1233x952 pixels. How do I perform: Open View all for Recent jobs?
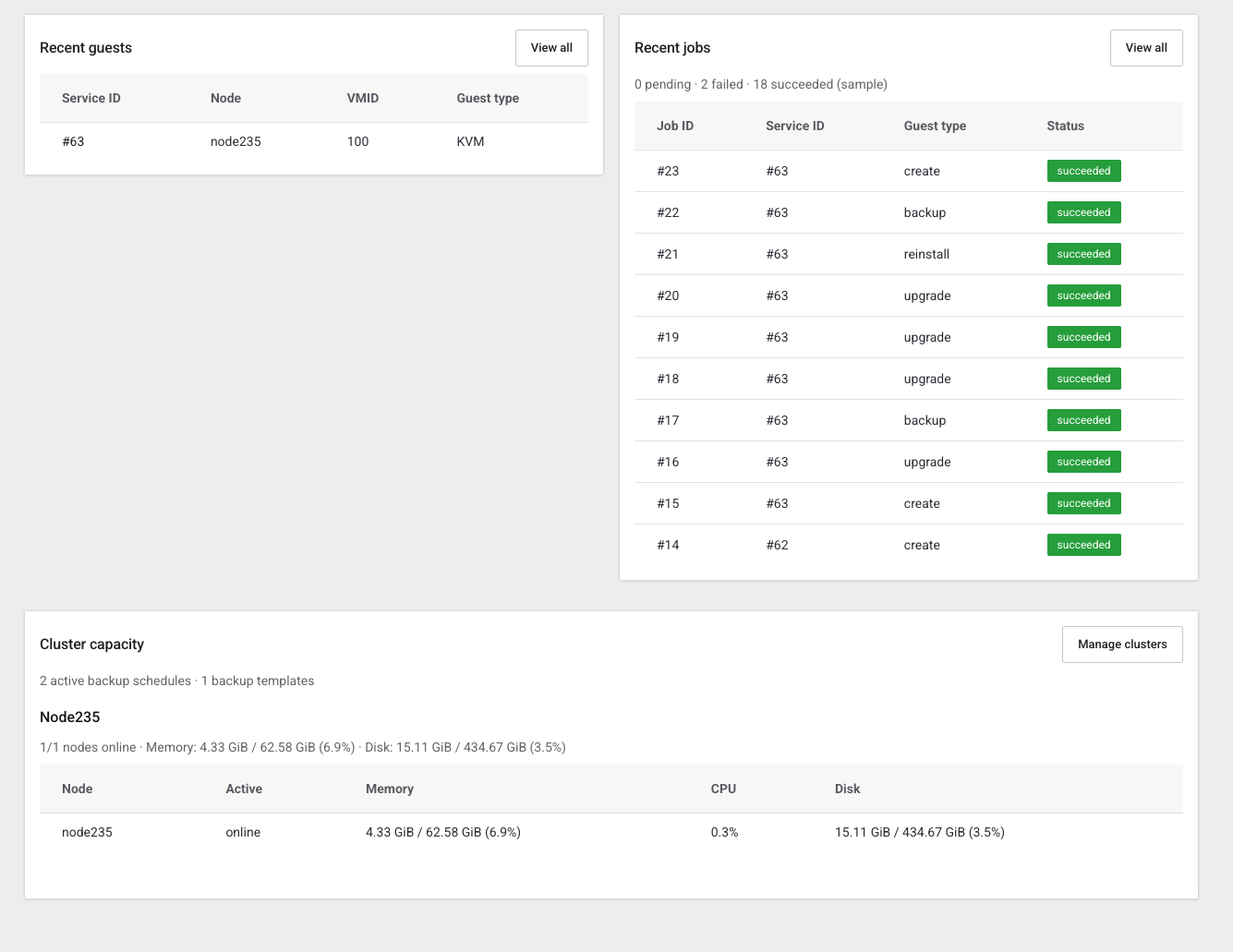(1146, 48)
